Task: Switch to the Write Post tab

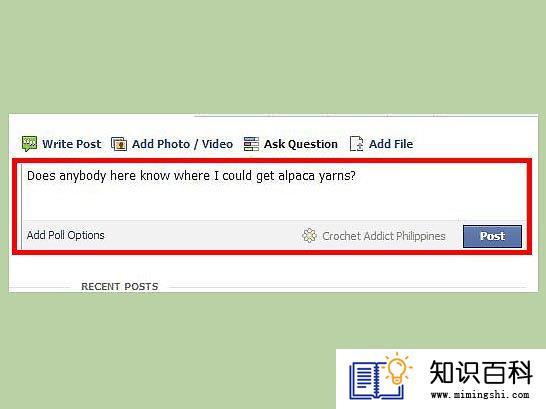Action: tap(71, 144)
